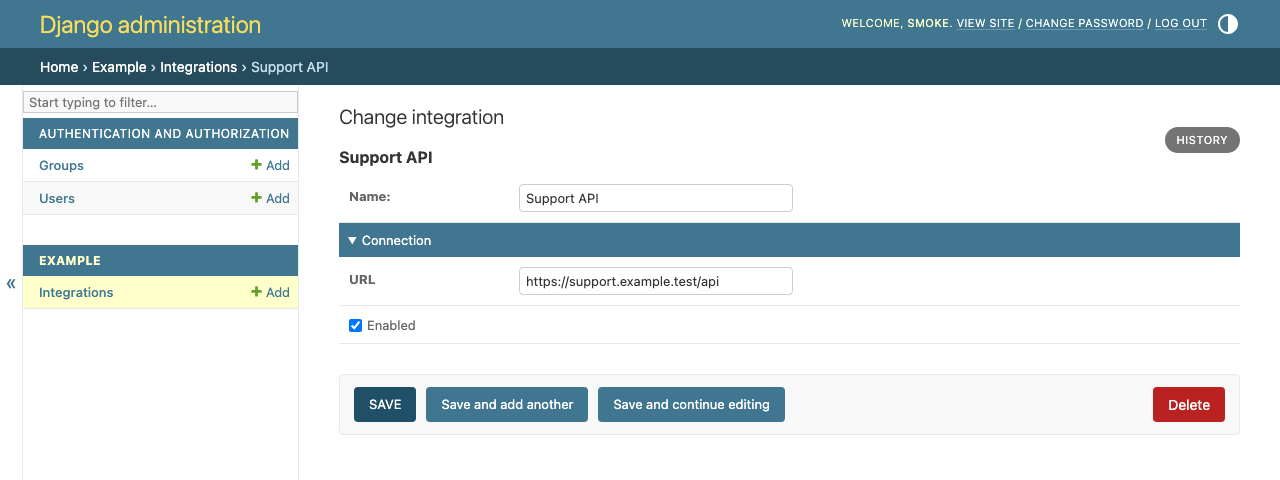Screen dimensions: 1280x480
Task: Toggle the light/dark theme icon
Action: (1228, 24)
